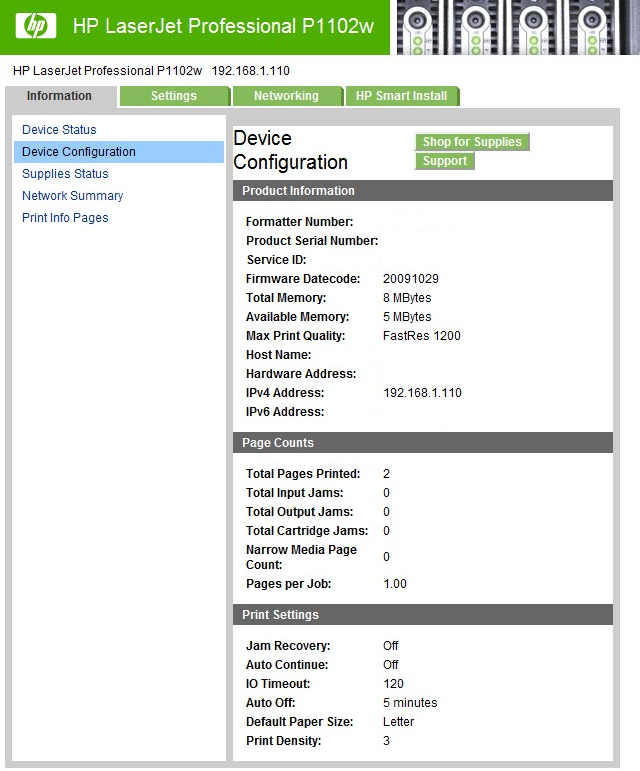The image size is (640, 771).
Task: Open Print Info Pages link
Action: click(65, 218)
